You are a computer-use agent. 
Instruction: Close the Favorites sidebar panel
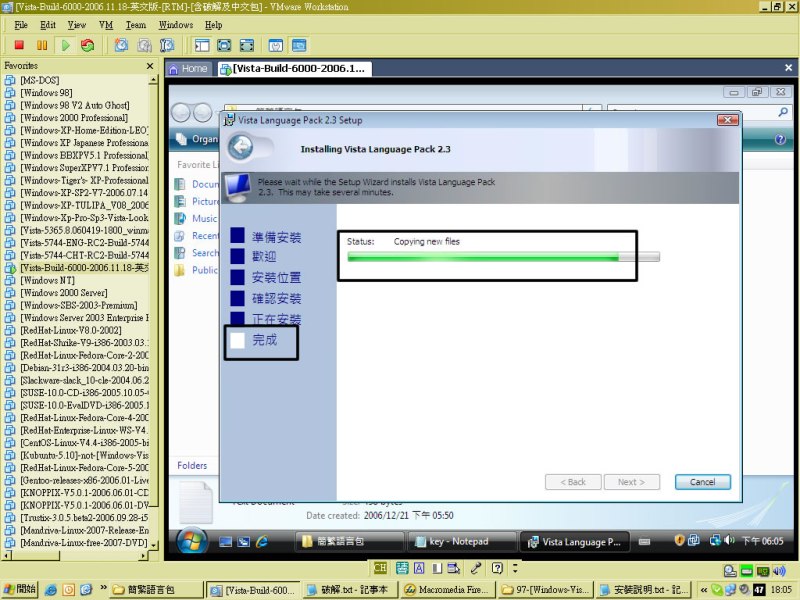click(x=149, y=66)
